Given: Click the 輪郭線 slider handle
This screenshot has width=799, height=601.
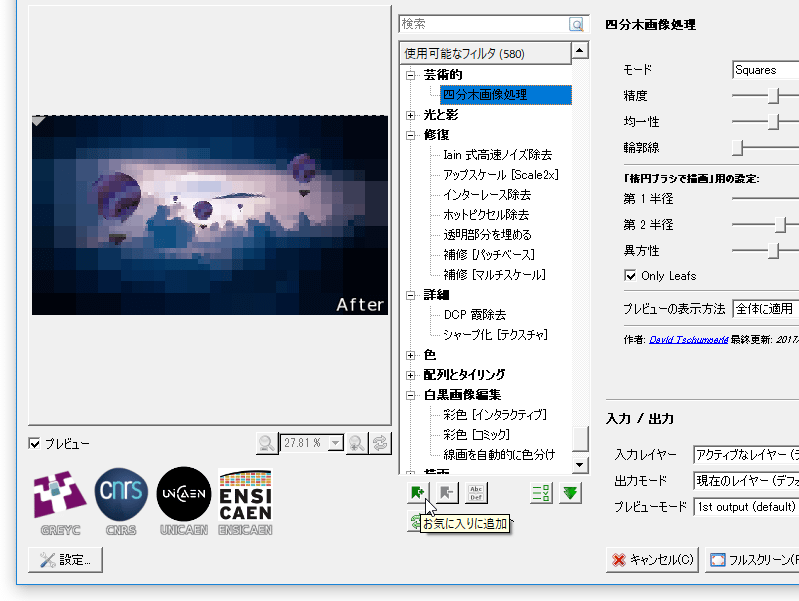Looking at the screenshot, I should tap(737, 148).
